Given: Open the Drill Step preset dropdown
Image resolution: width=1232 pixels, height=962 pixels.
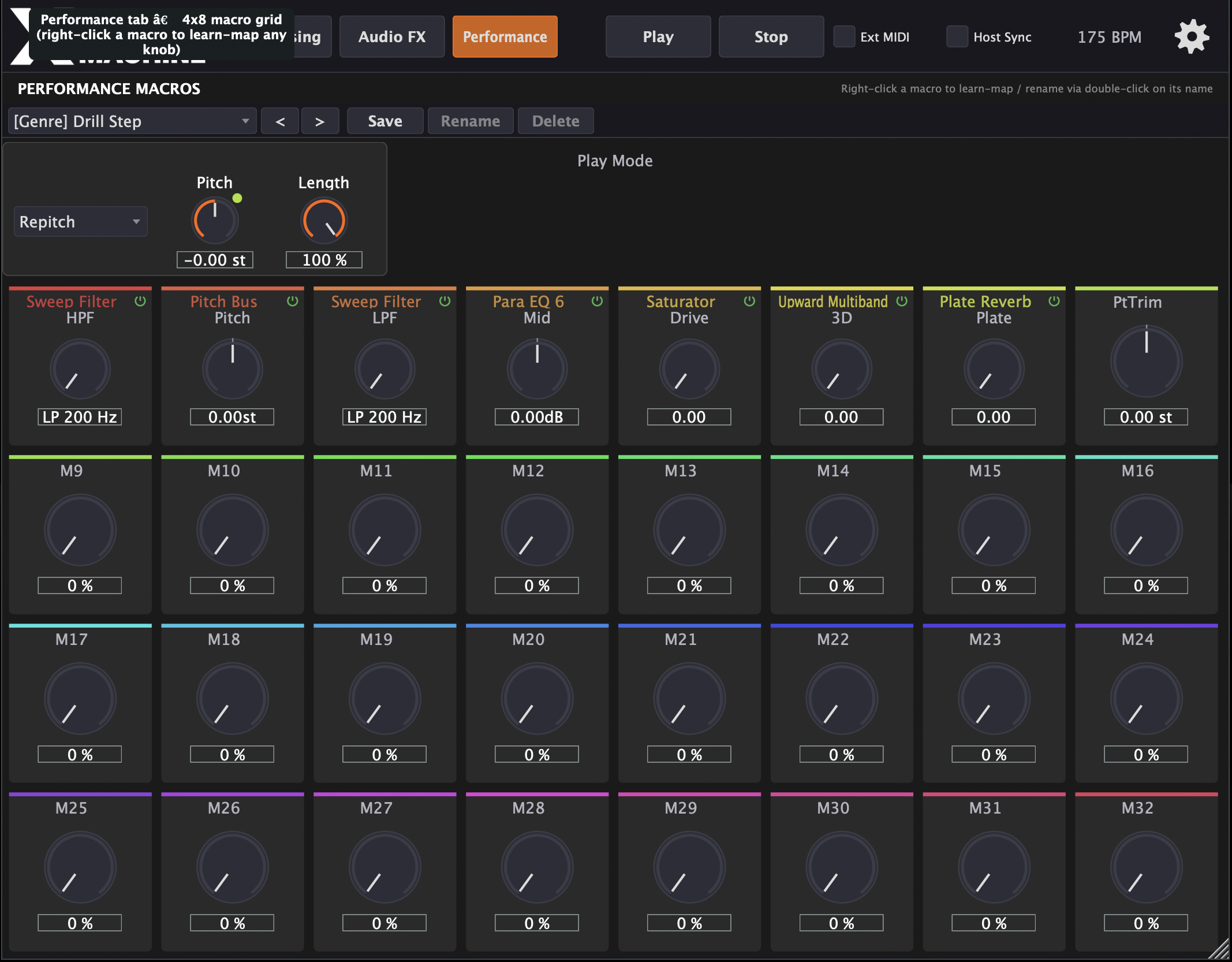Looking at the screenshot, I should [x=132, y=121].
